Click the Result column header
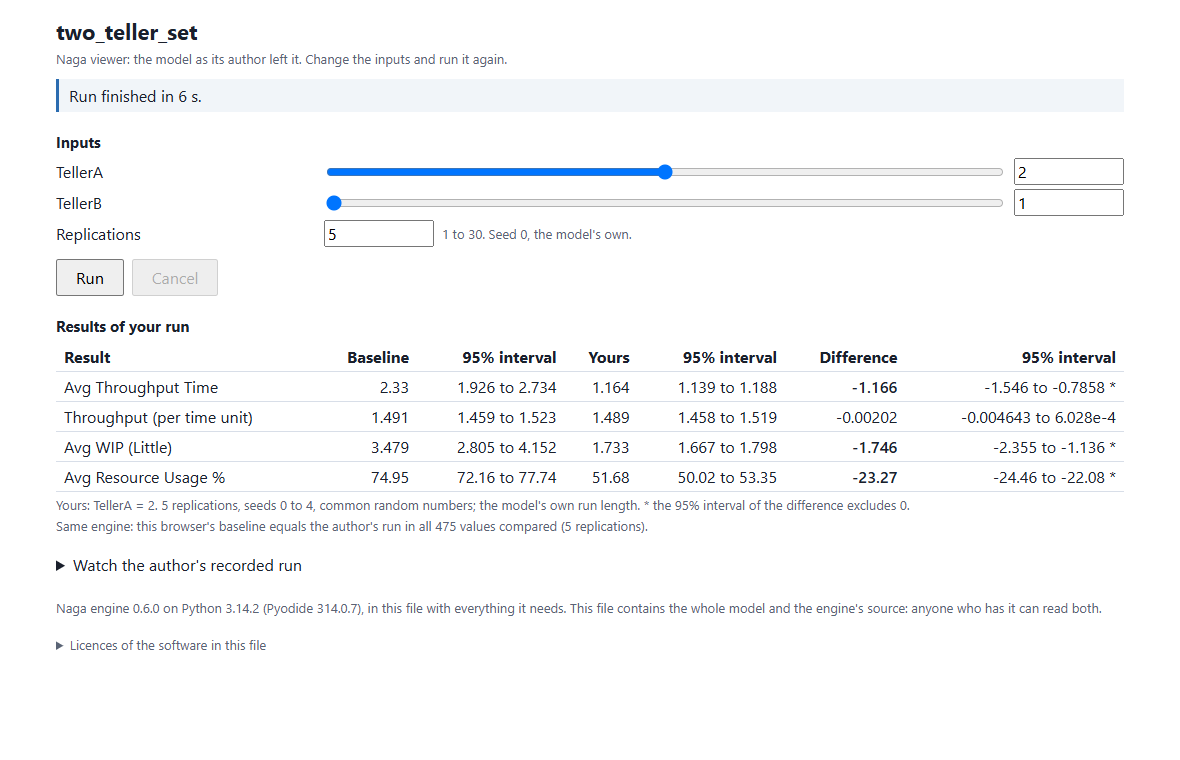The image size is (1180, 760). tap(87, 357)
